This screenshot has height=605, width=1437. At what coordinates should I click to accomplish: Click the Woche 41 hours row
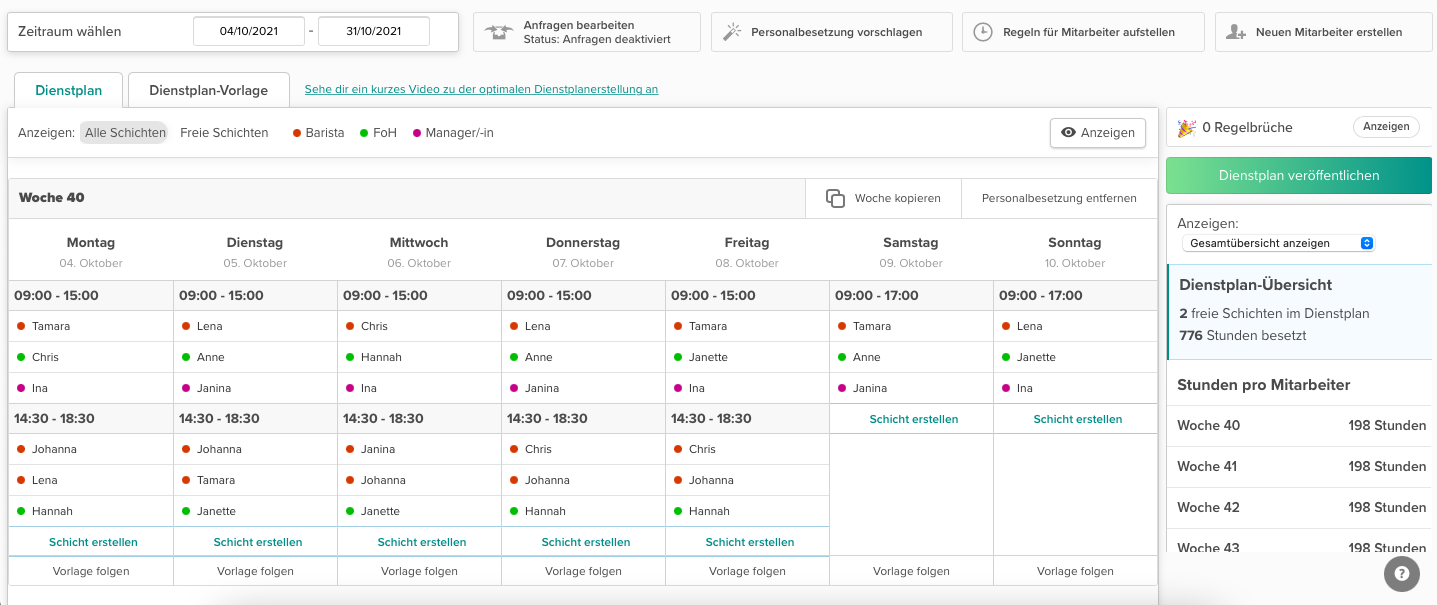pos(1300,467)
